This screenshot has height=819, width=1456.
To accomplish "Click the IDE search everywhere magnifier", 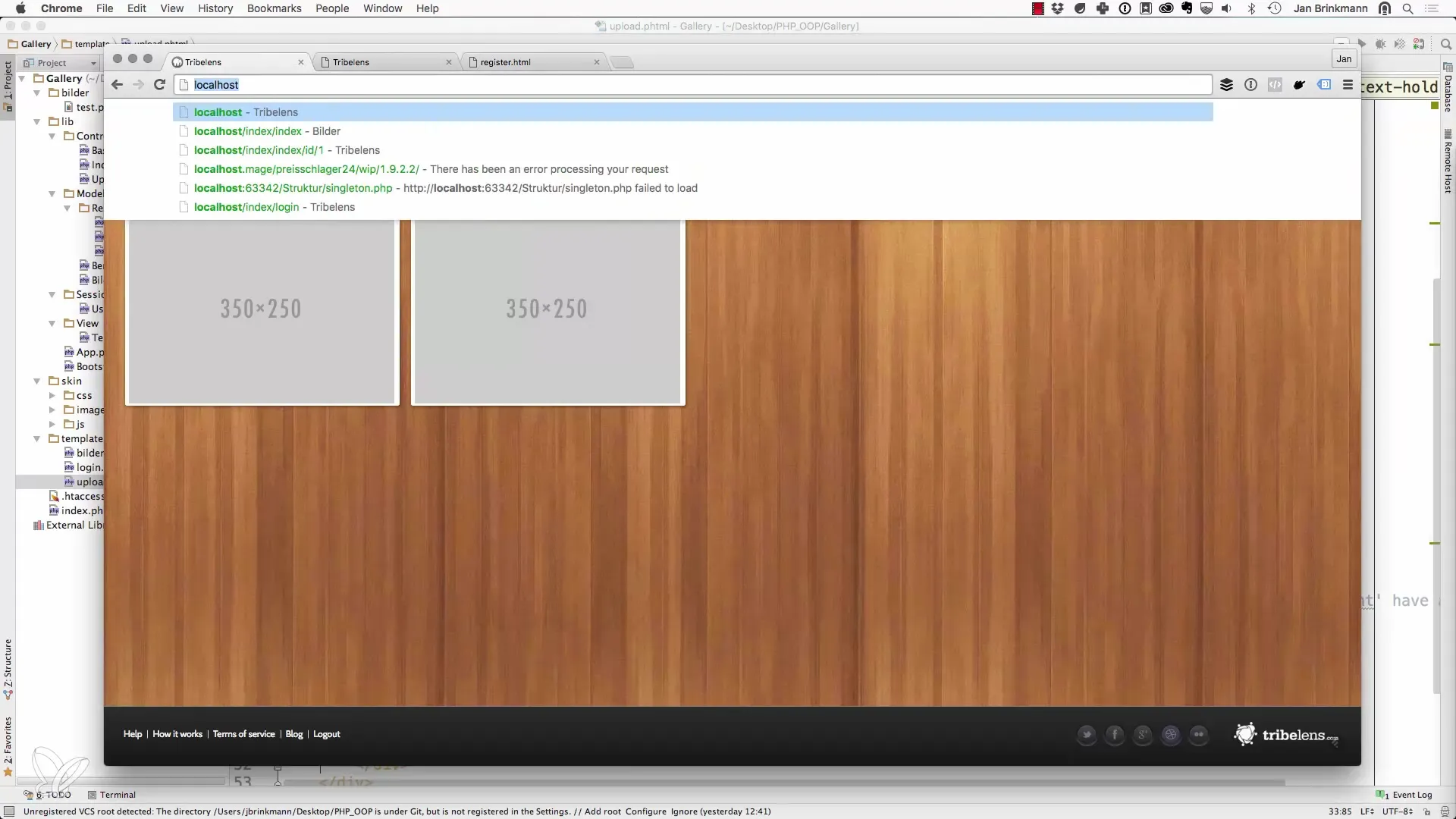I will pyautogui.click(x=1446, y=44).
